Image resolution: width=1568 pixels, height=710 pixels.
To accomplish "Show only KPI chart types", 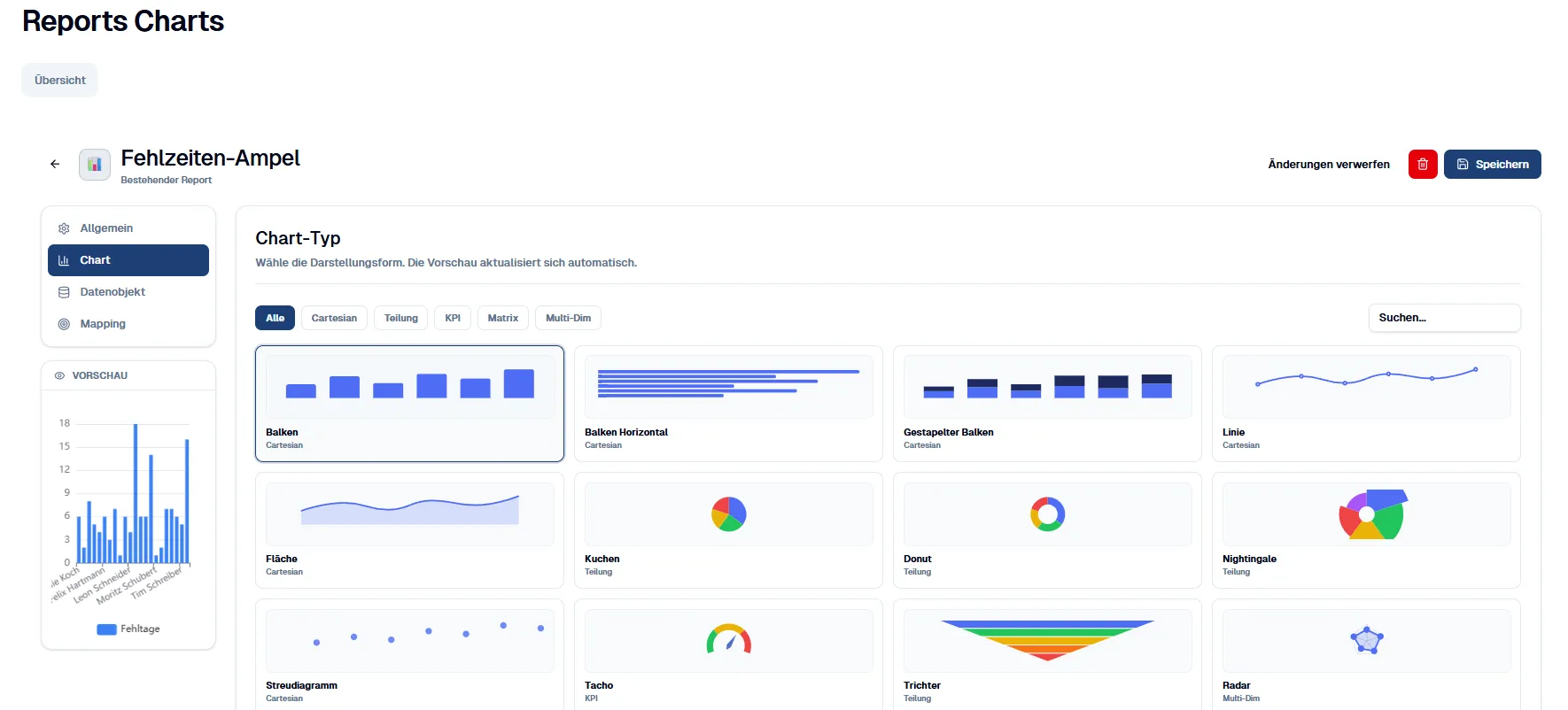I will pos(453,318).
